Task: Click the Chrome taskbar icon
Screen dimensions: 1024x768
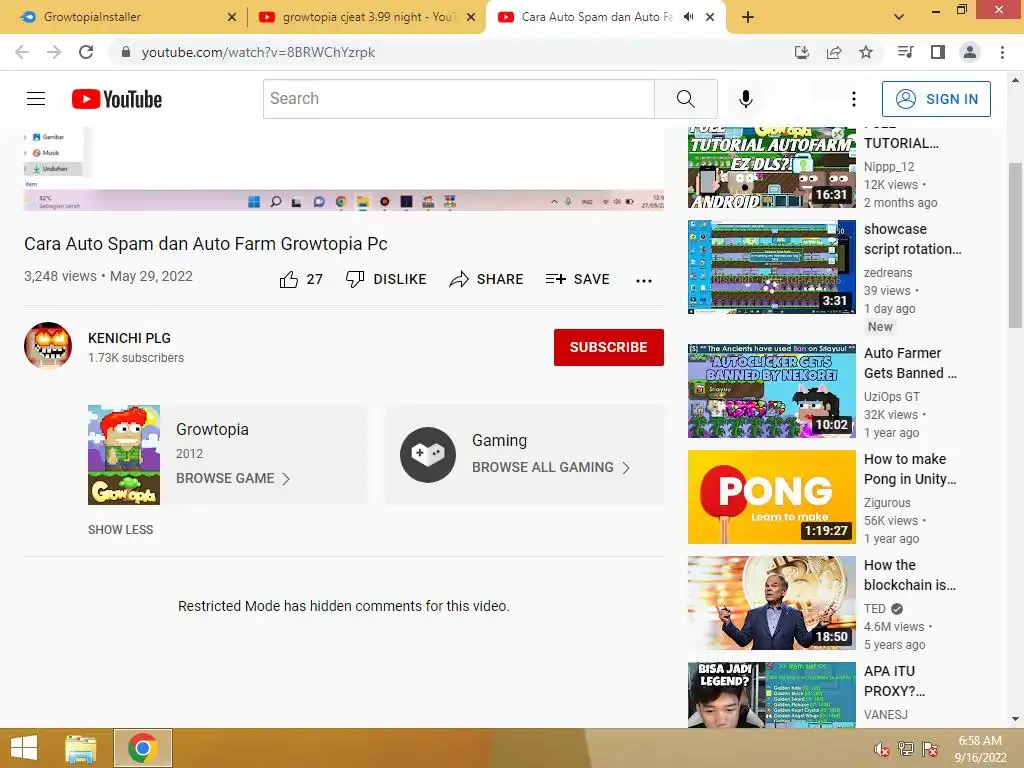Action: click(143, 748)
